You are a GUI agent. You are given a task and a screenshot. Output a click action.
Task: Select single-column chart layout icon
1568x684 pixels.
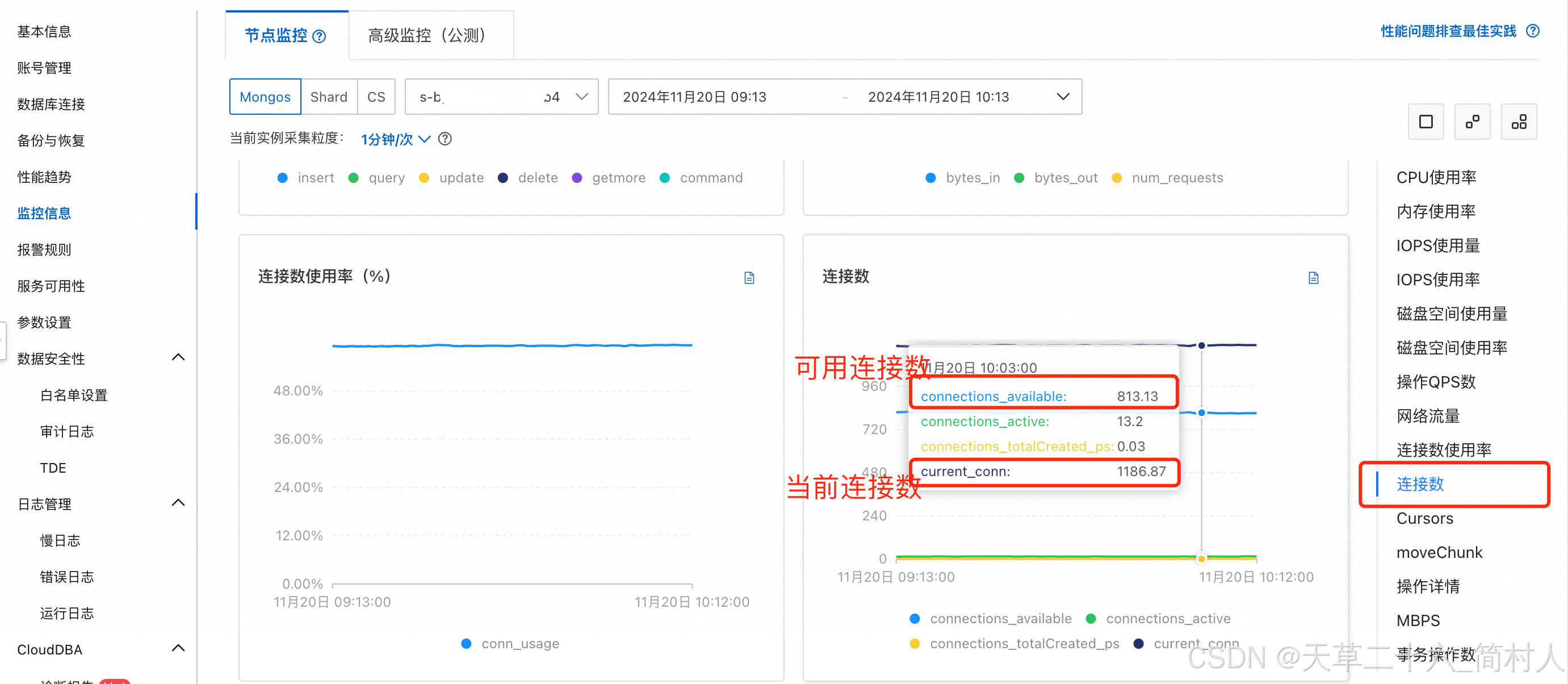pyautogui.click(x=1426, y=122)
